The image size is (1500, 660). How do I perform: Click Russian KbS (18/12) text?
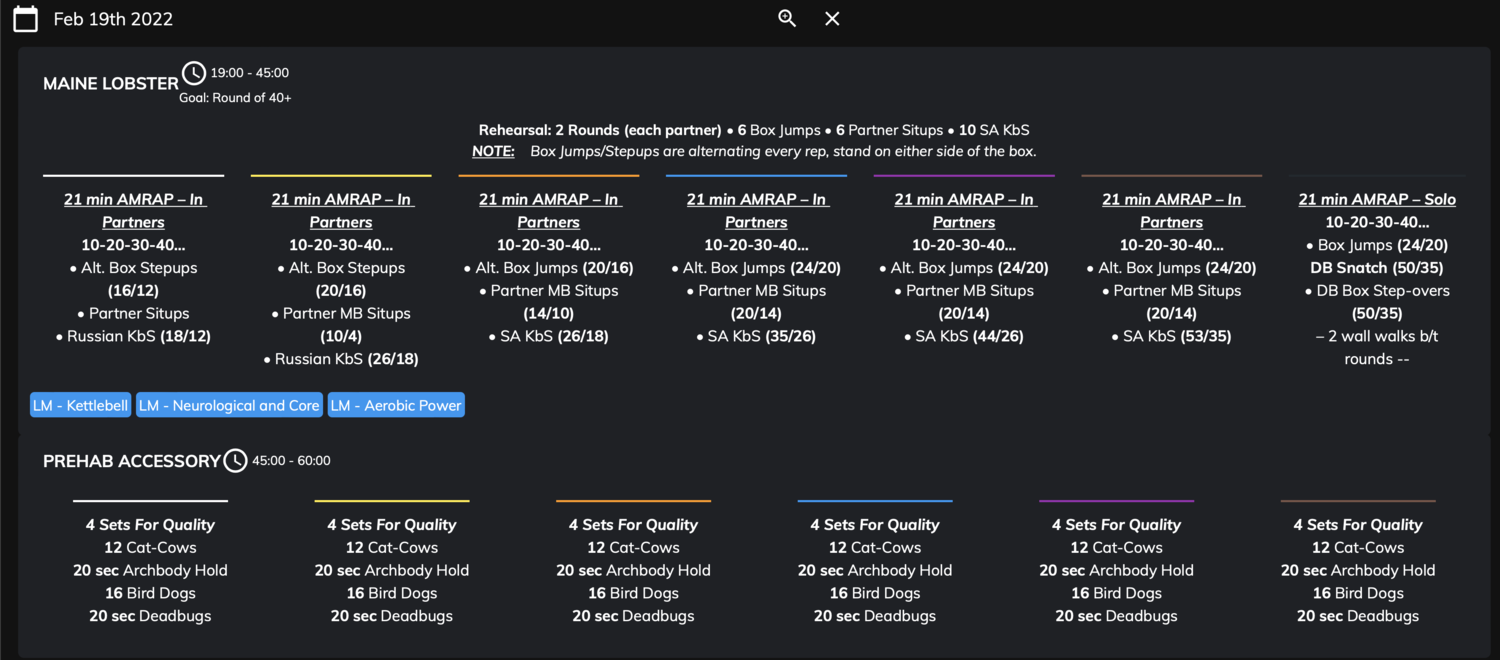(133, 336)
